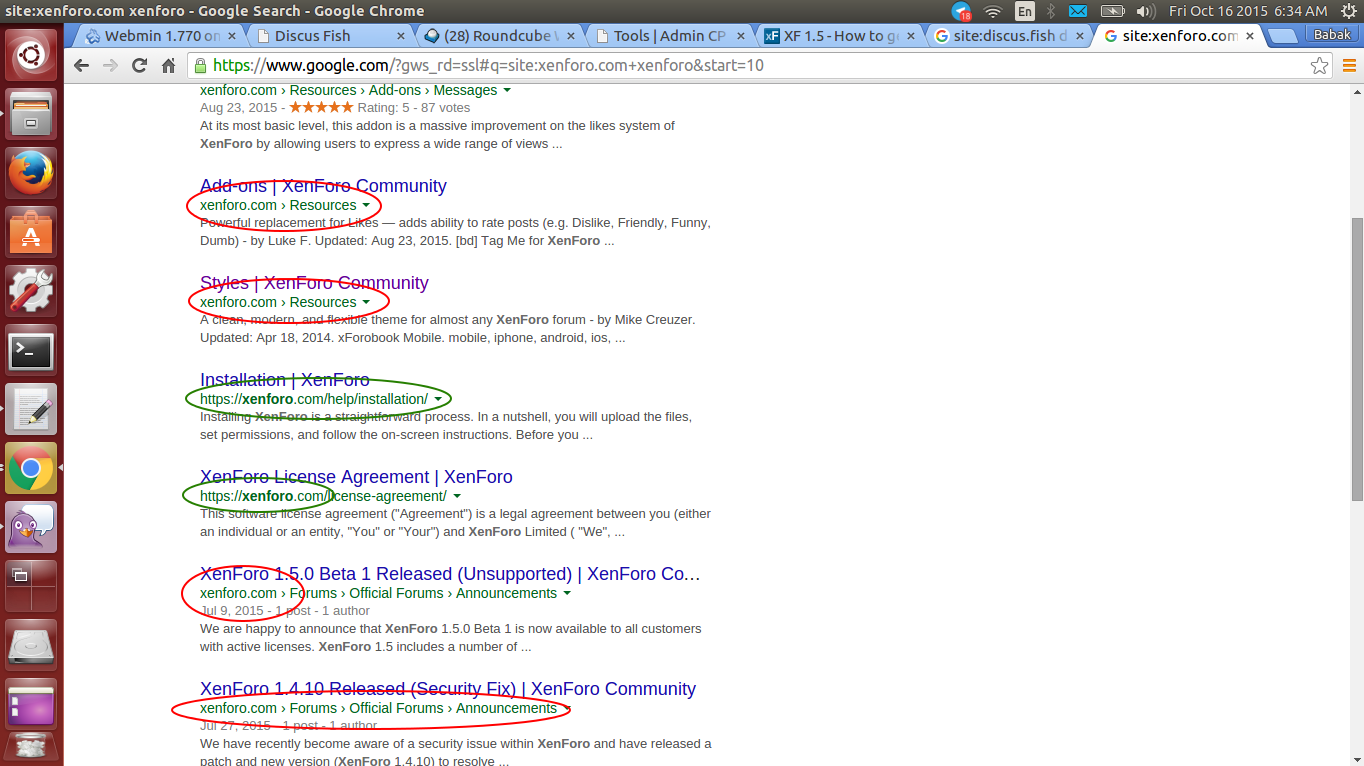Bookmark this page with the star icon
The image size is (1364, 766).
pyautogui.click(x=1319, y=66)
